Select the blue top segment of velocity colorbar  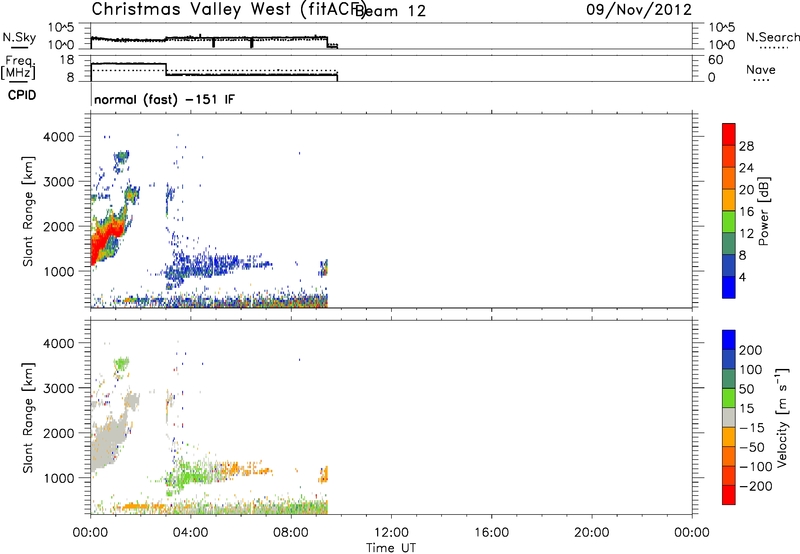coord(729,340)
